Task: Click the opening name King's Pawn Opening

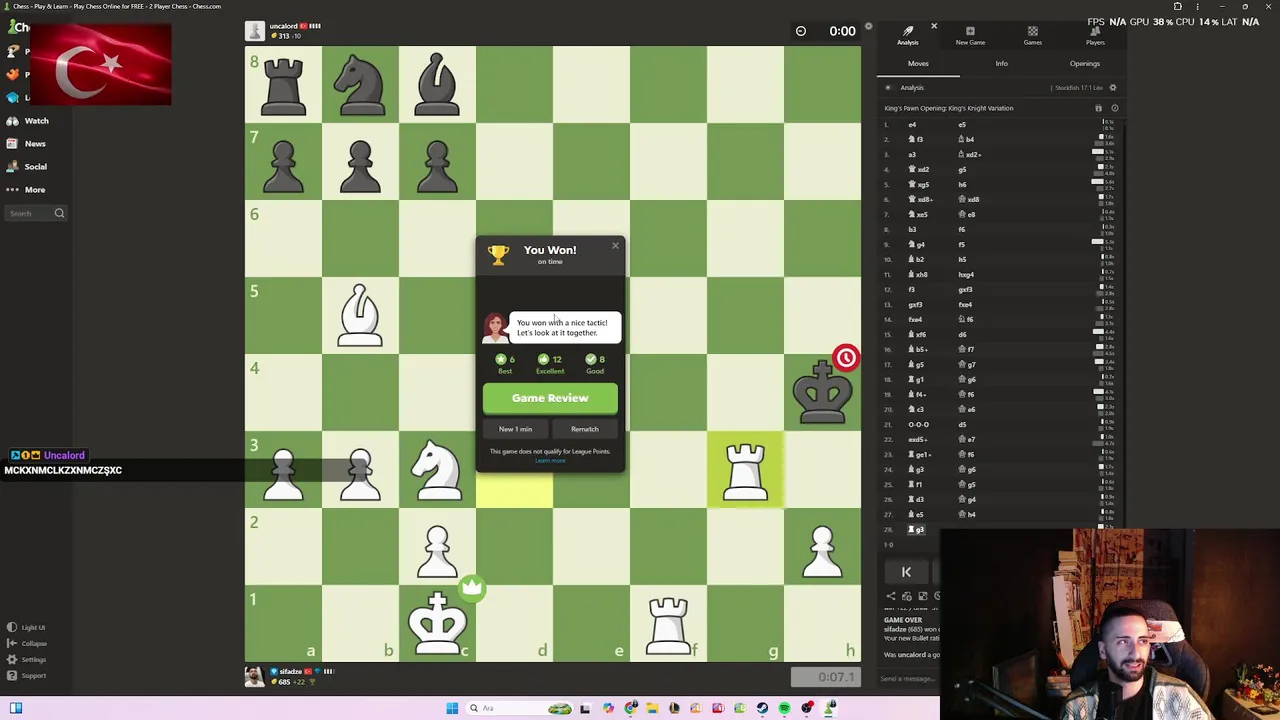Action: tap(948, 108)
